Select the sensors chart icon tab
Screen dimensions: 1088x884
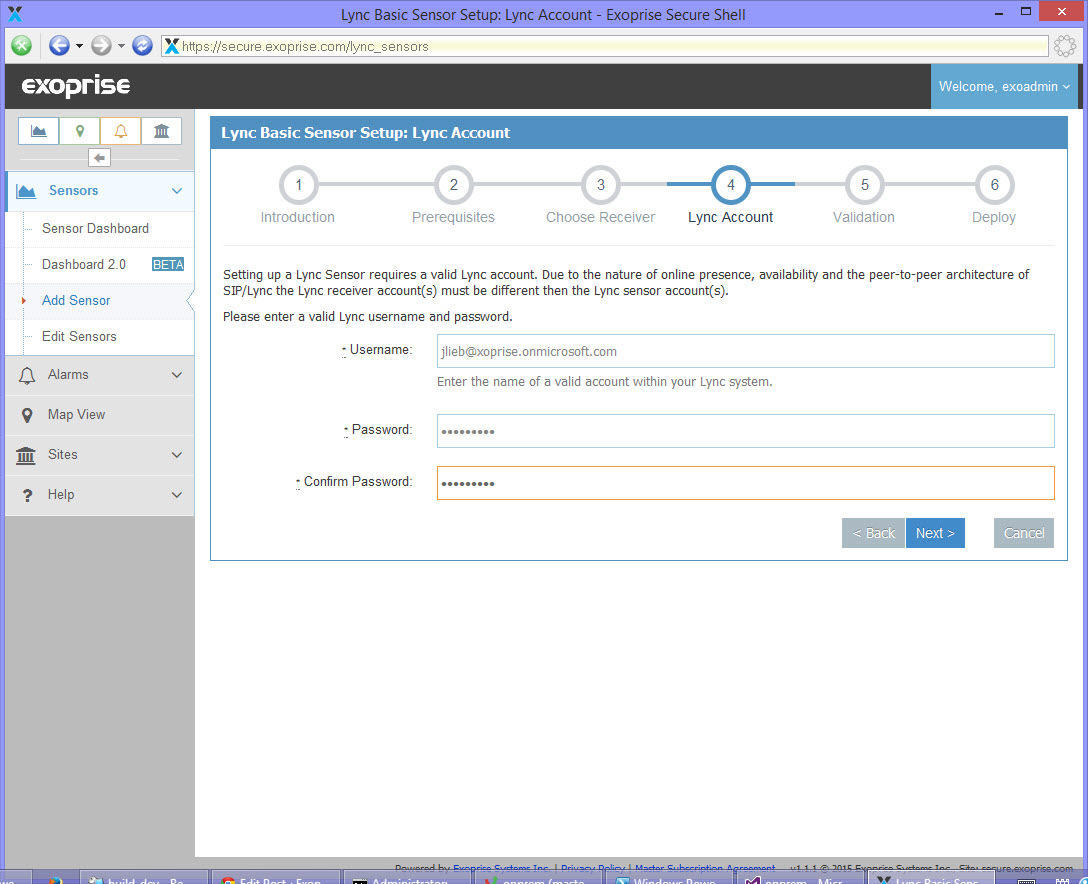39,131
